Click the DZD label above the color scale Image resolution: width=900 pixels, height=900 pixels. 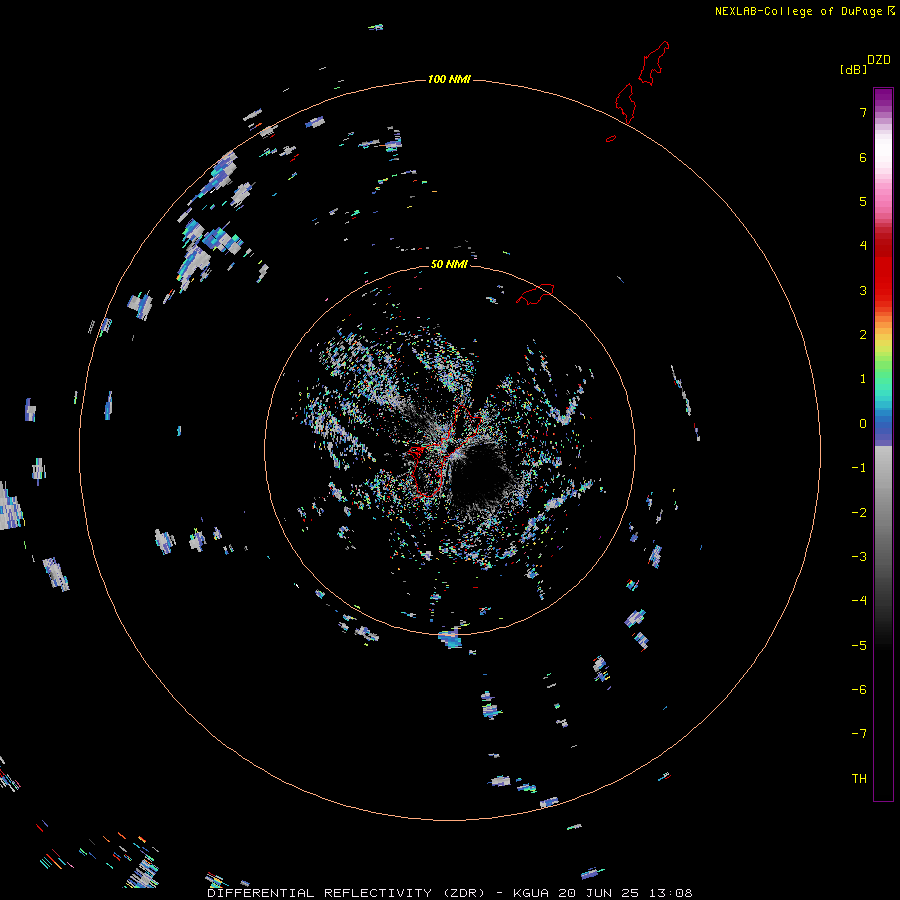[x=878, y=60]
